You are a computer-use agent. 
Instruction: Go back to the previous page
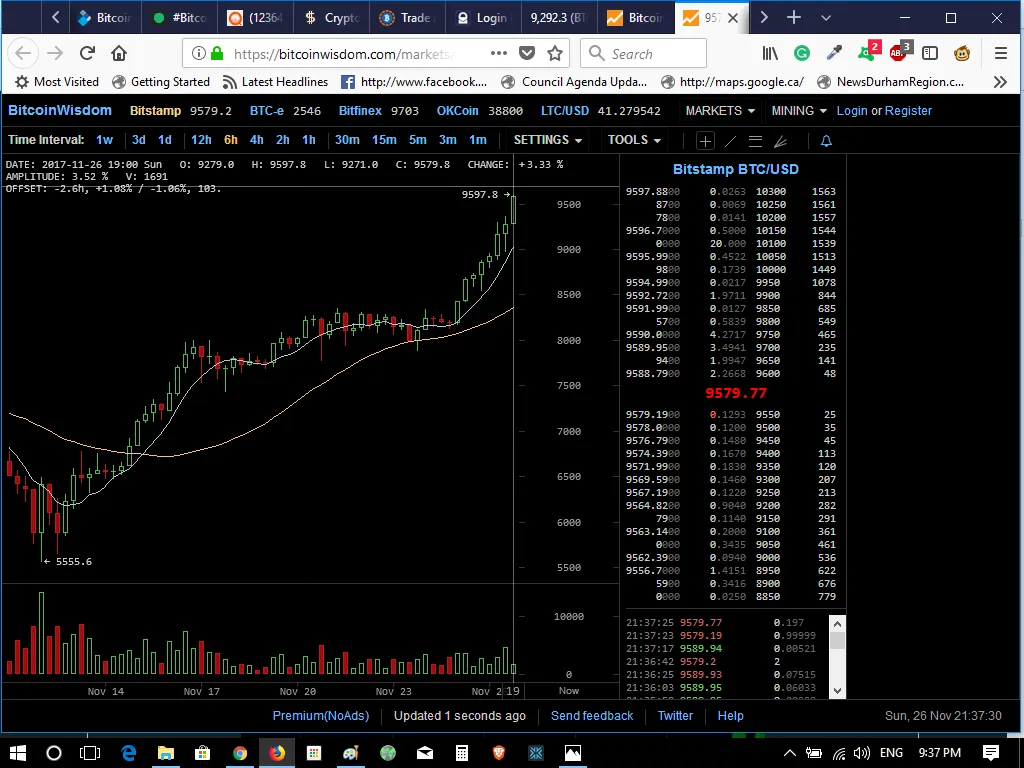click(x=23, y=54)
